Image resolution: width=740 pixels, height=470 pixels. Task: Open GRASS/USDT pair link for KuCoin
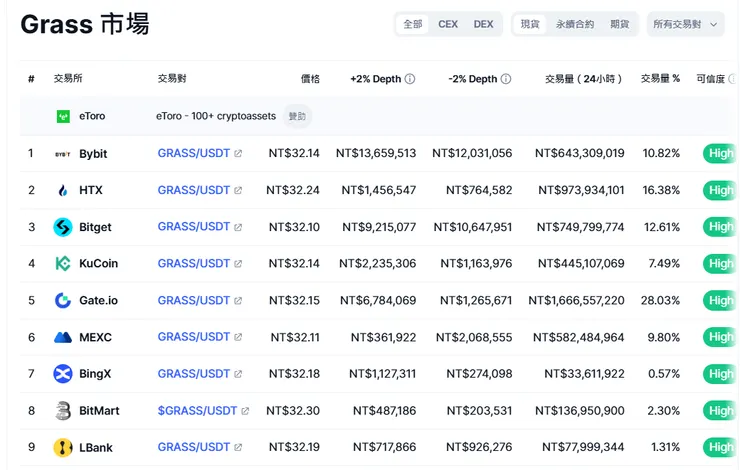[193, 263]
